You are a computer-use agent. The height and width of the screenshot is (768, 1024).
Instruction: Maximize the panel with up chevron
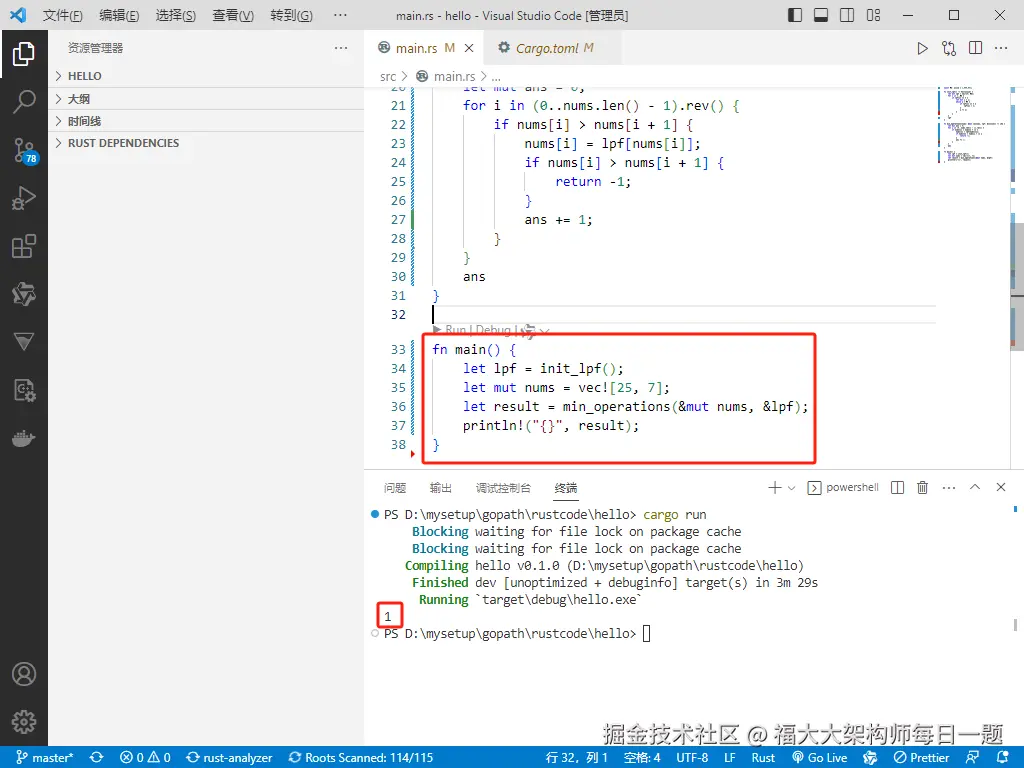[975, 487]
